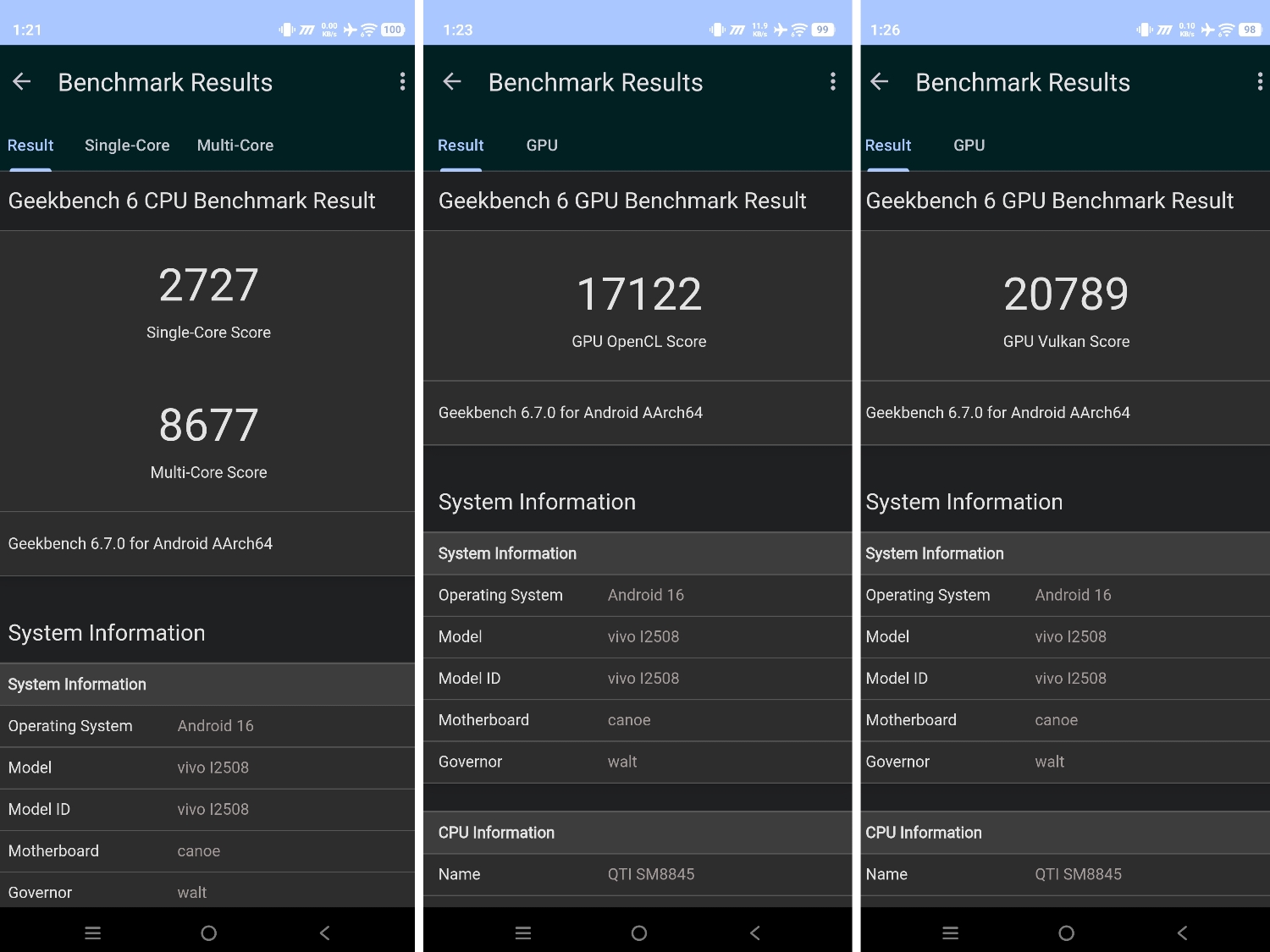Select Result tab on CPU benchmark screen
Viewport: 1270px width, 952px height.
30,146
